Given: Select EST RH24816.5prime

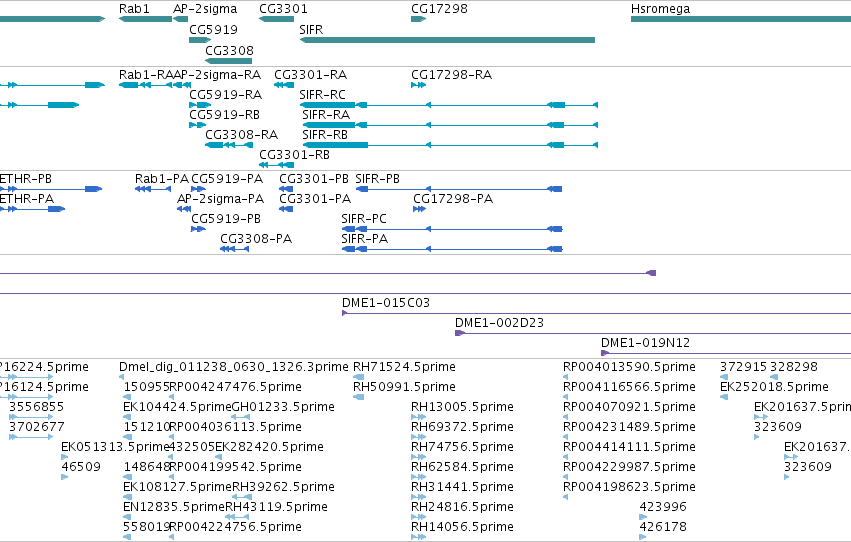Looking at the screenshot, I should click(462, 507).
